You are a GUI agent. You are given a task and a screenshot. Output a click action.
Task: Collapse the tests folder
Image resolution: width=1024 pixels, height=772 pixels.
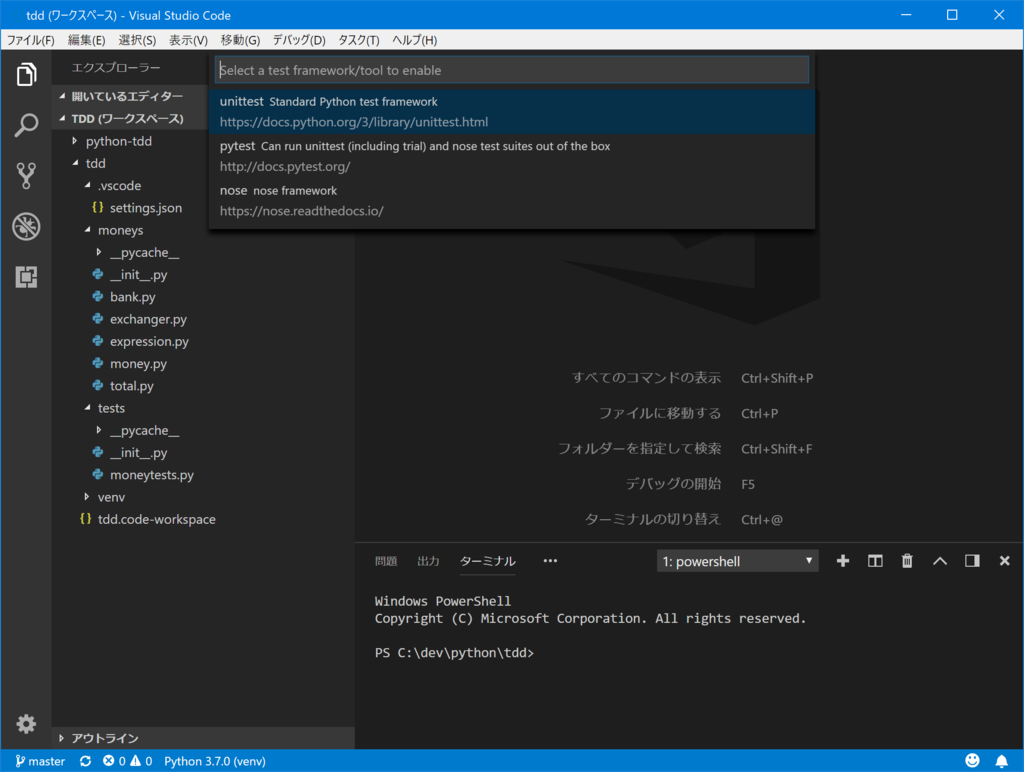[87, 408]
